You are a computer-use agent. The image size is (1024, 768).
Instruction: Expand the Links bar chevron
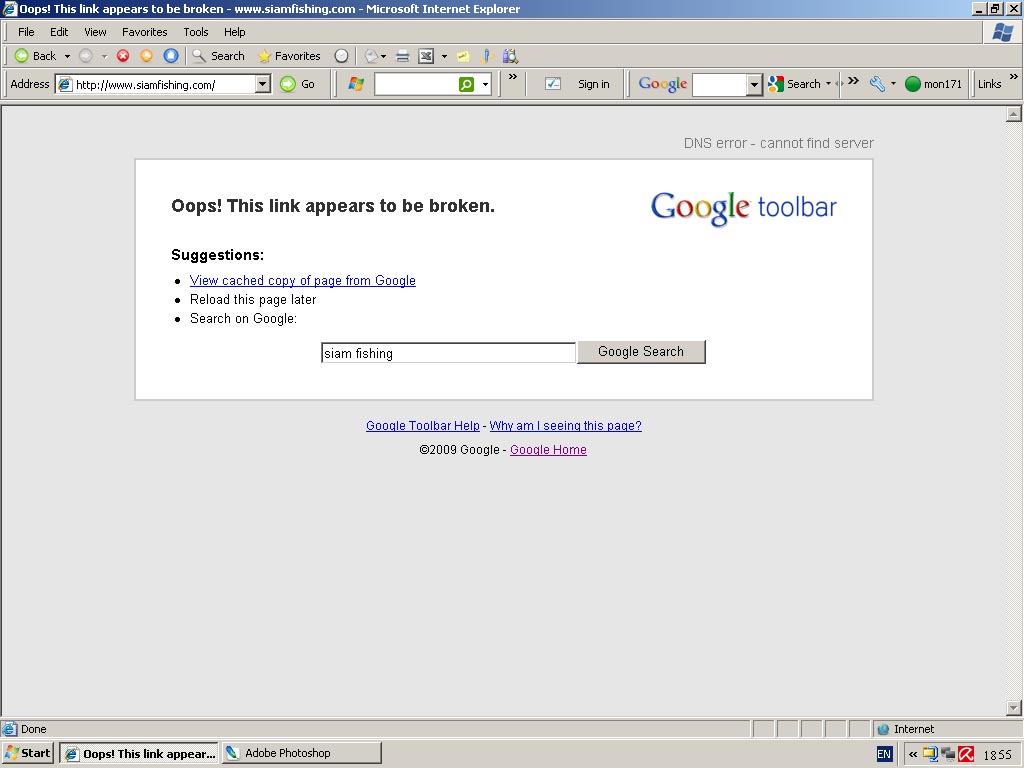[1013, 77]
